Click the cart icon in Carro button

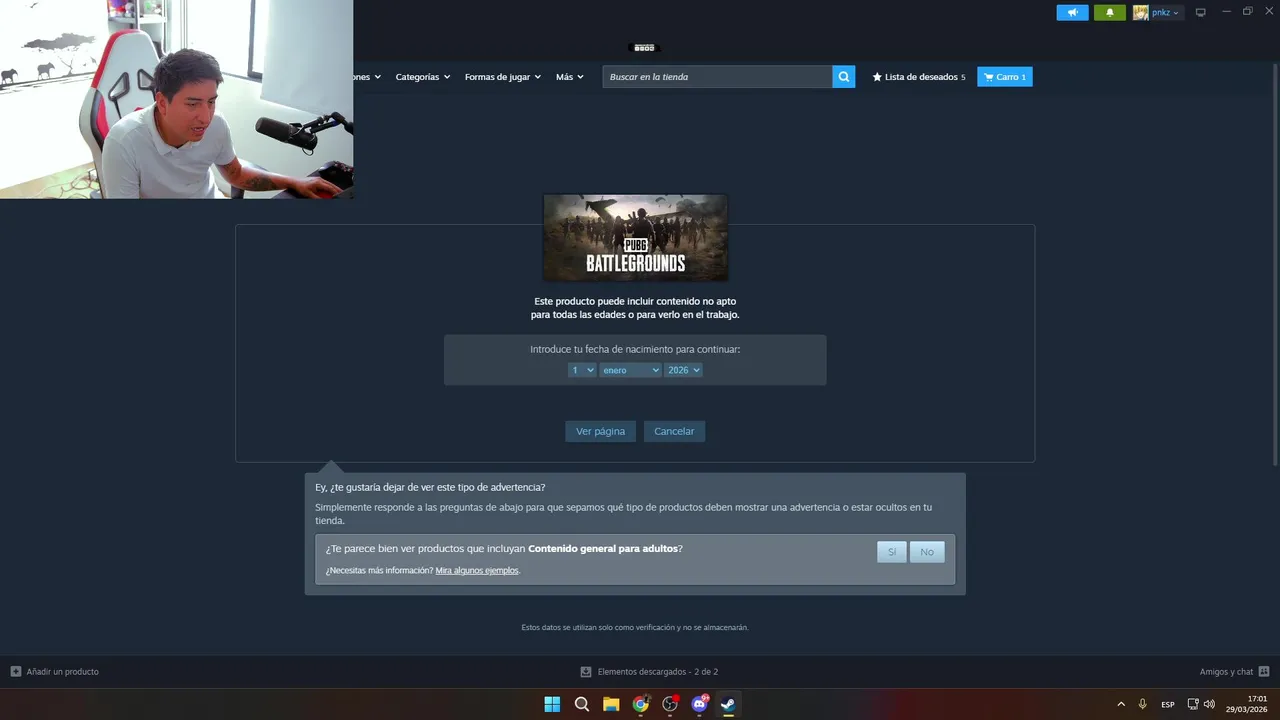988,77
